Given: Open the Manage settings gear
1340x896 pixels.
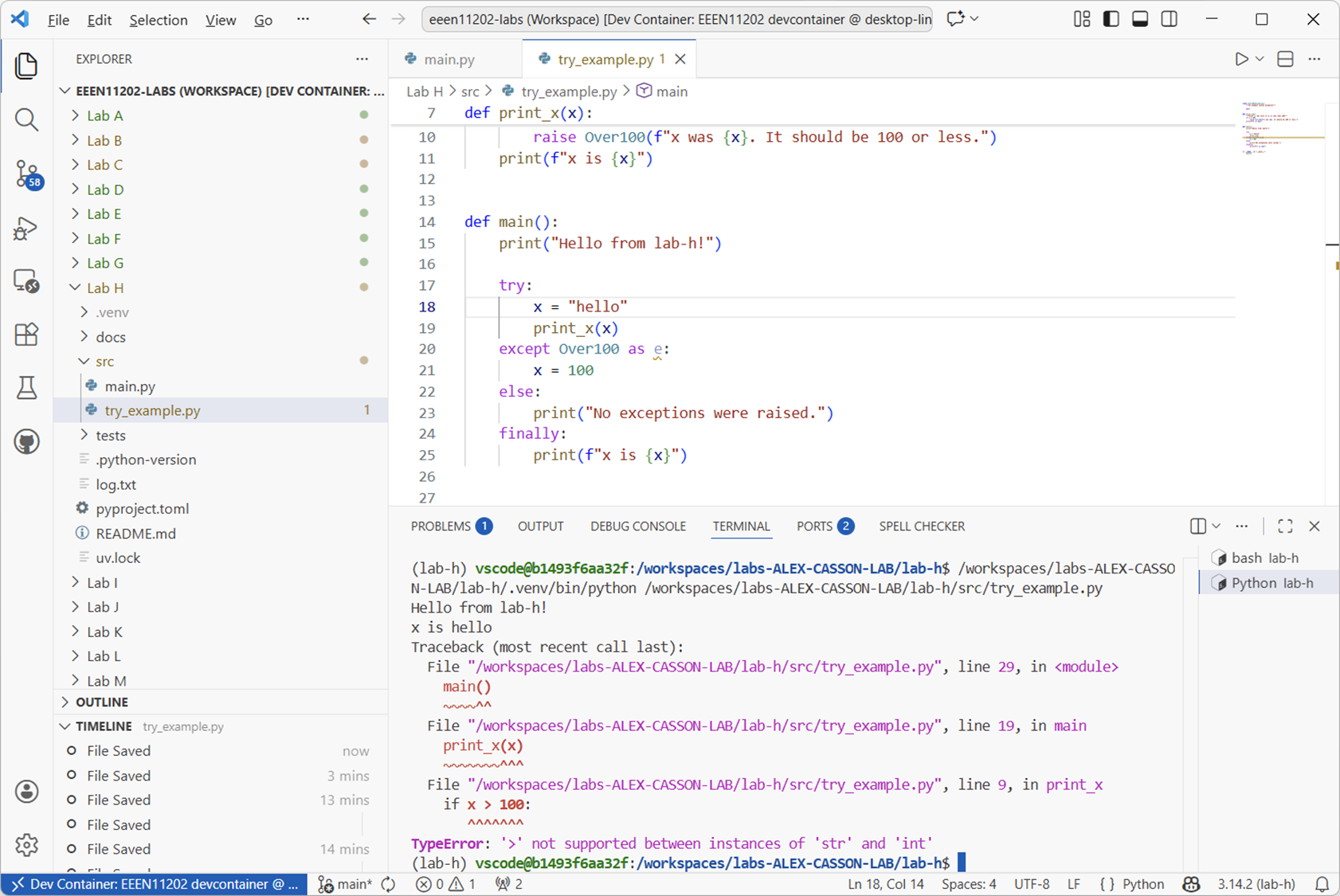Looking at the screenshot, I should [x=26, y=845].
